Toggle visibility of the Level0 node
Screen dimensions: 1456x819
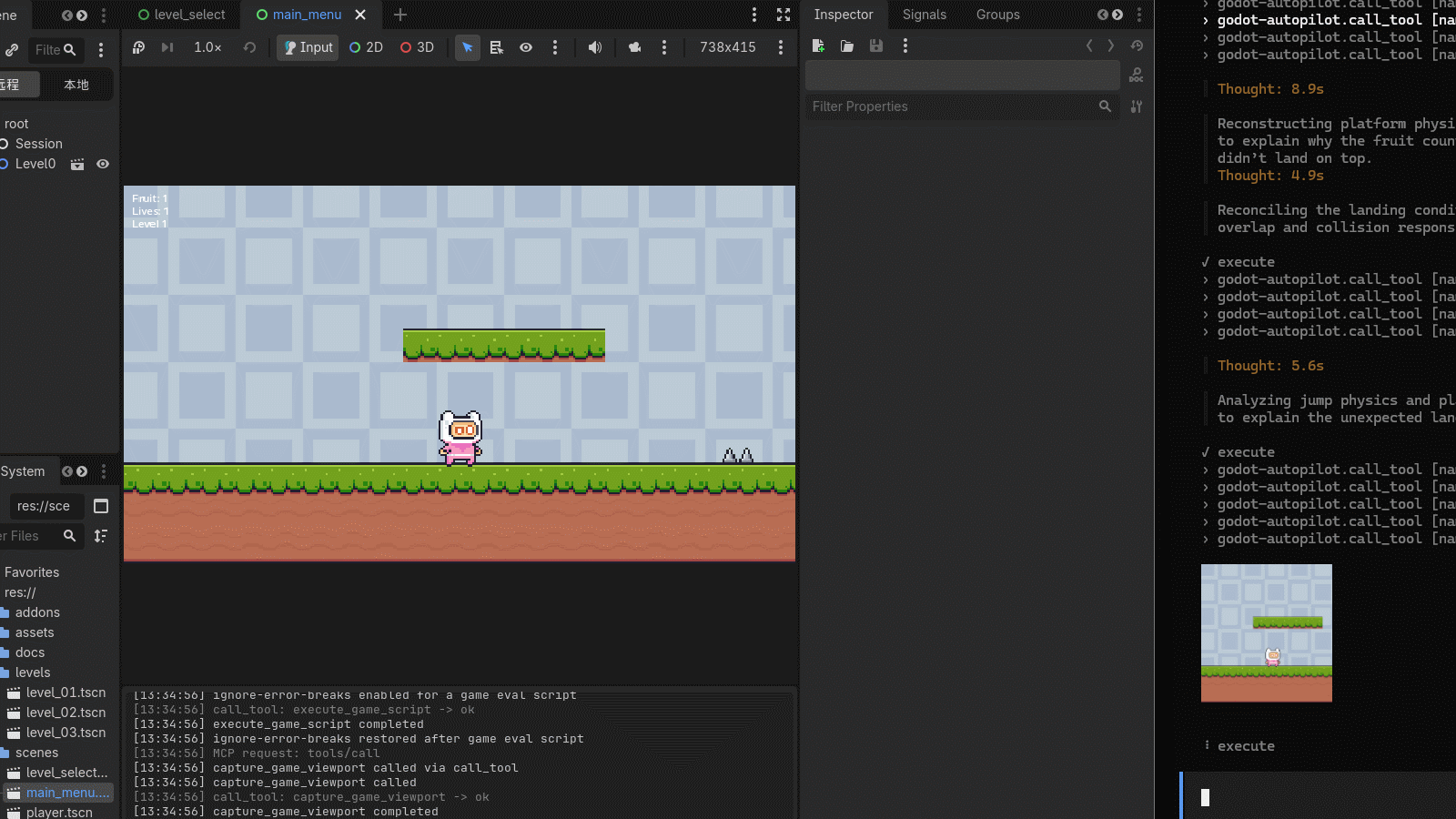pos(103,164)
